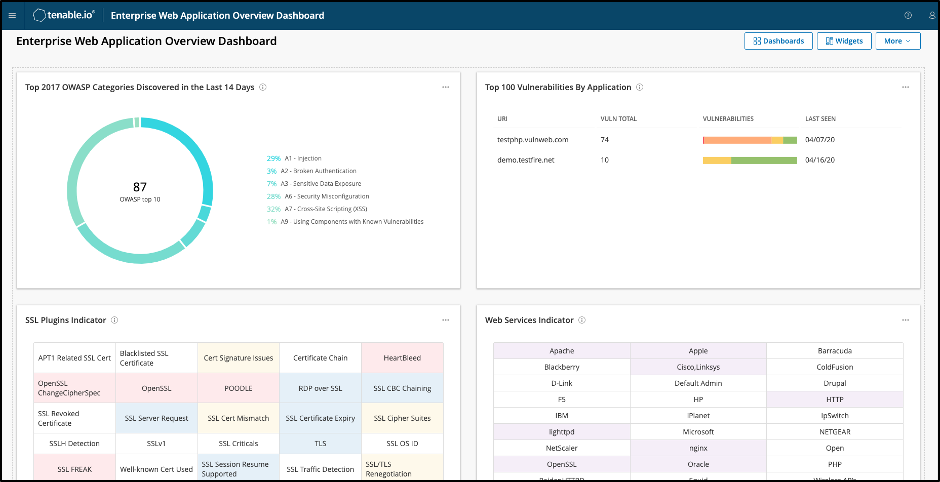Image resolution: width=940 pixels, height=482 pixels.
Task: Select Cisco,Linksys web service cell
Action: click(x=698, y=367)
